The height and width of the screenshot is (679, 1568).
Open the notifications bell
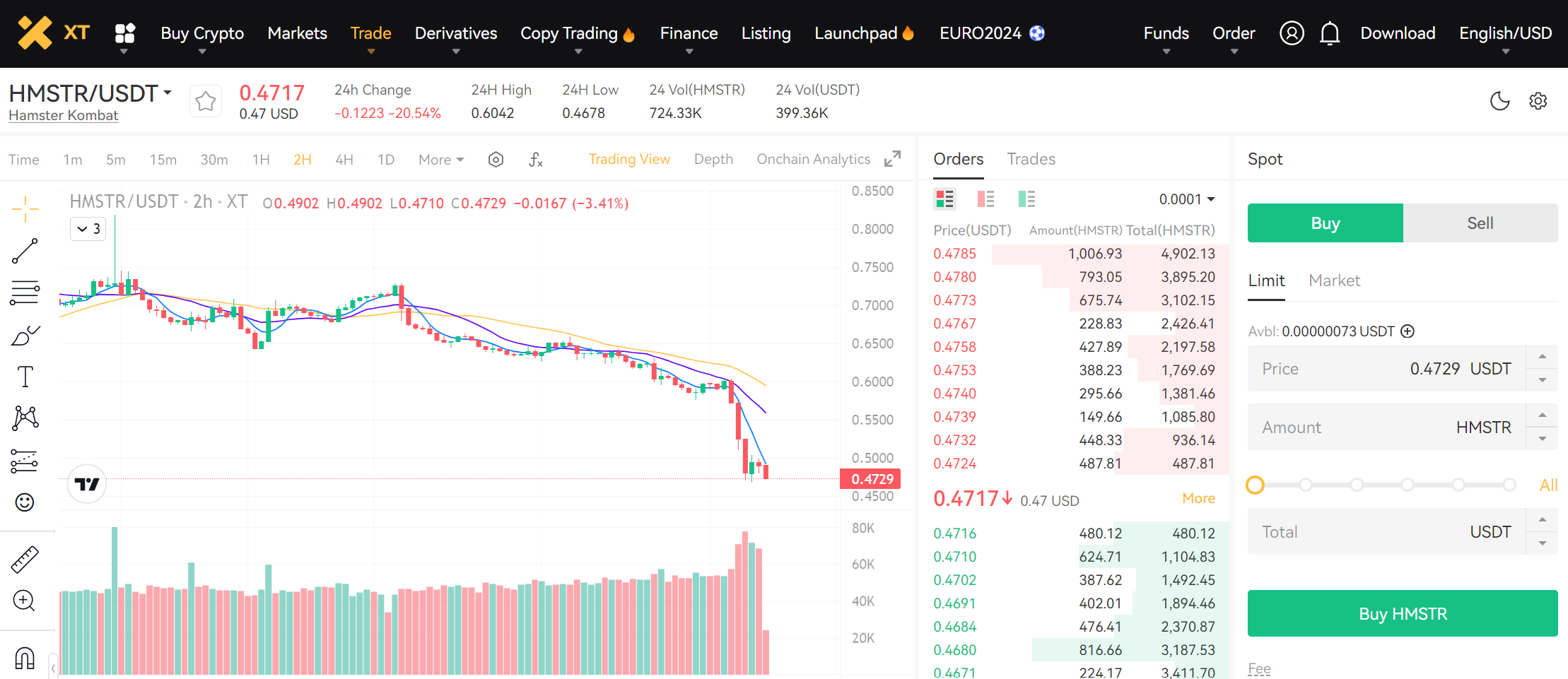1329,33
